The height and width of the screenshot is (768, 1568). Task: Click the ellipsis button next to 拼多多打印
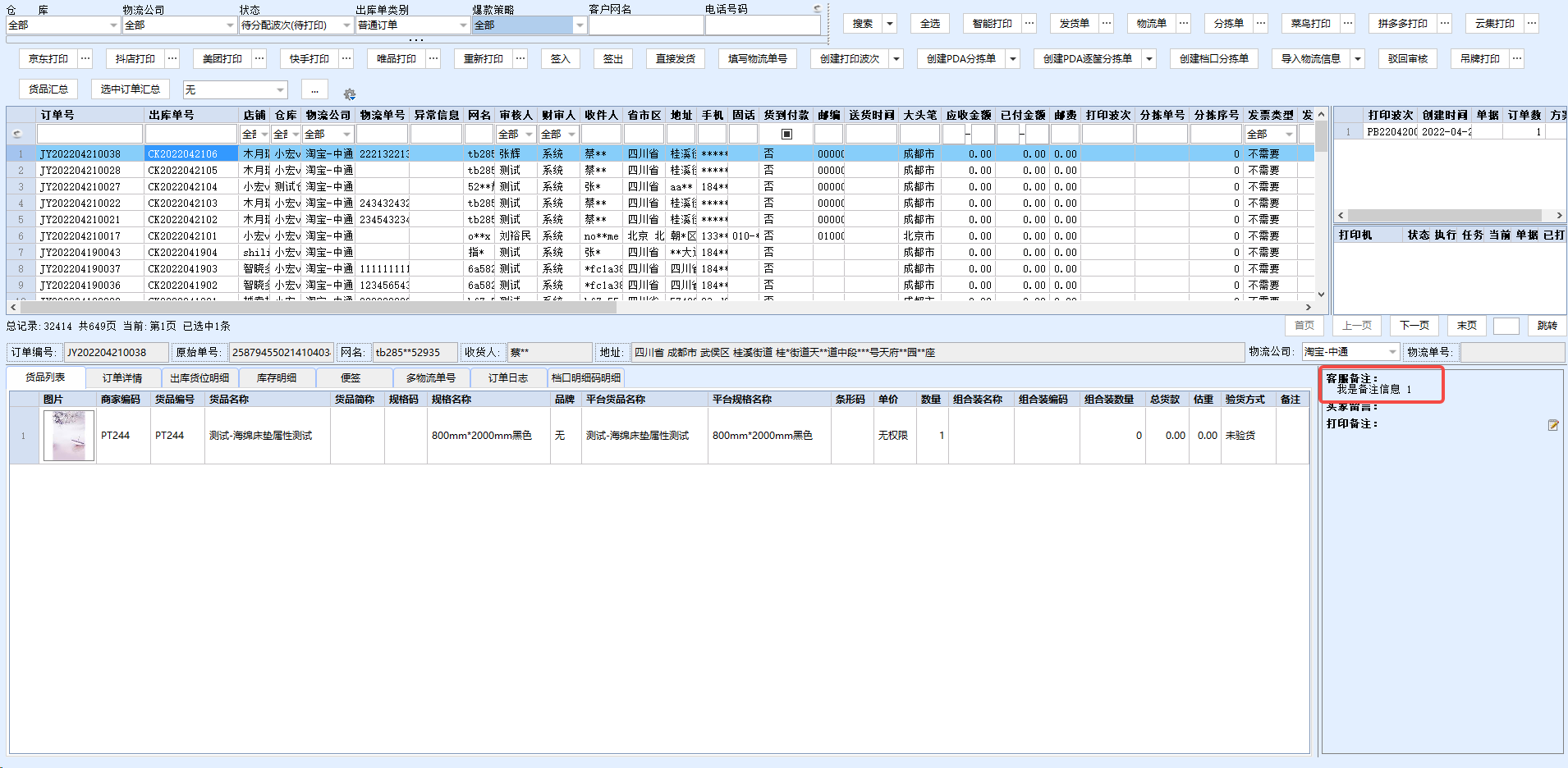click(x=1445, y=24)
